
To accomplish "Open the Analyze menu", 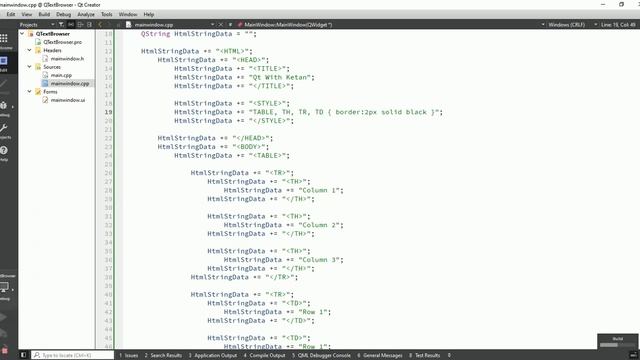I will (86, 14).
